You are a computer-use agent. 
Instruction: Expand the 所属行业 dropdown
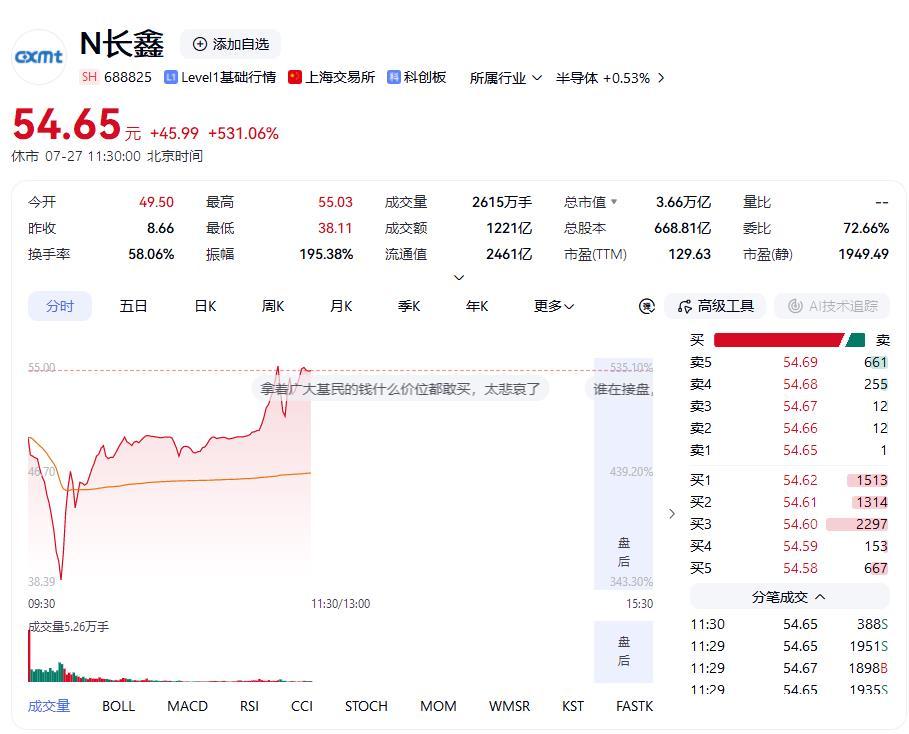coord(506,78)
